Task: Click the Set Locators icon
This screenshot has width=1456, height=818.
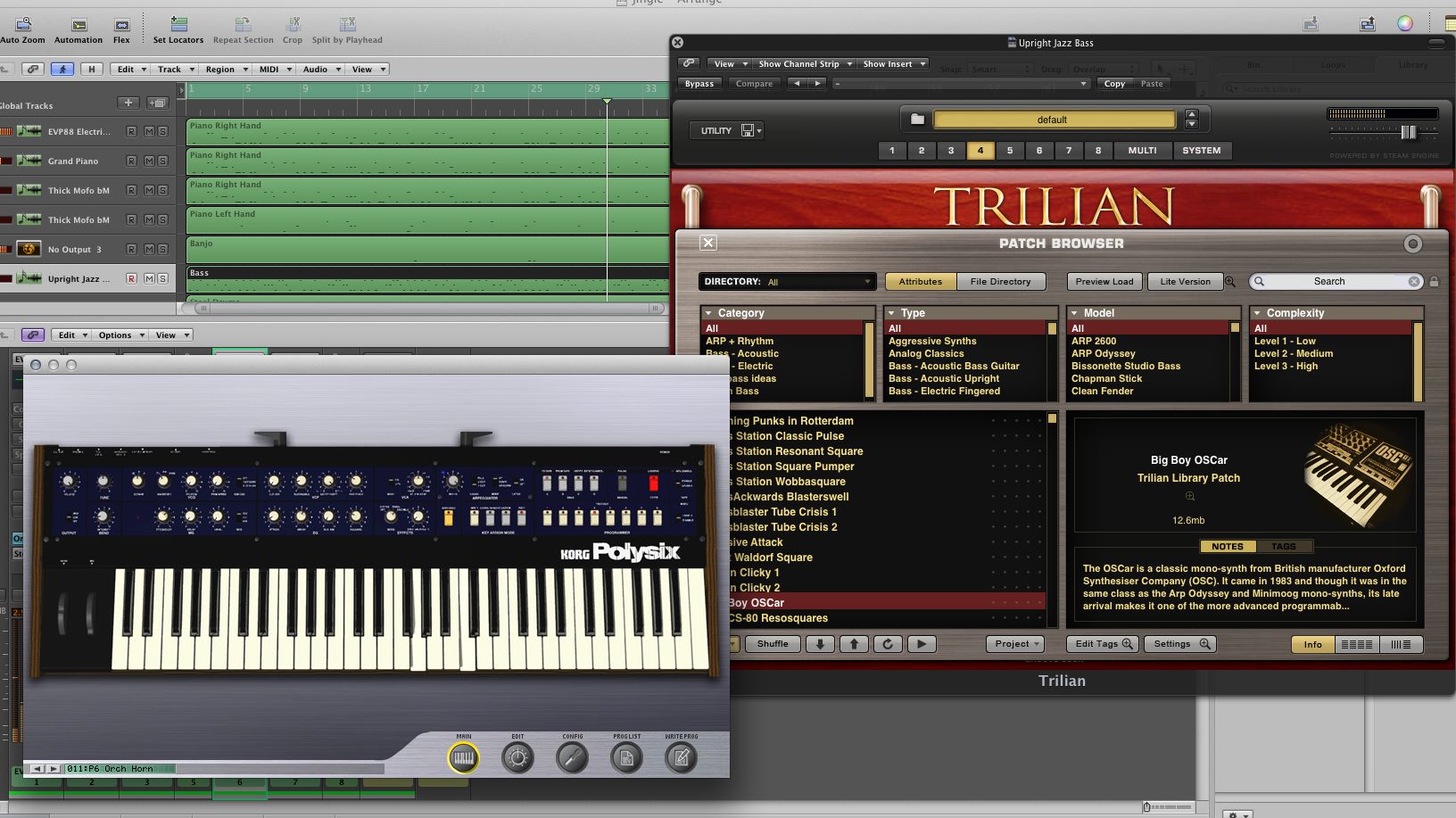Action: click(178, 24)
